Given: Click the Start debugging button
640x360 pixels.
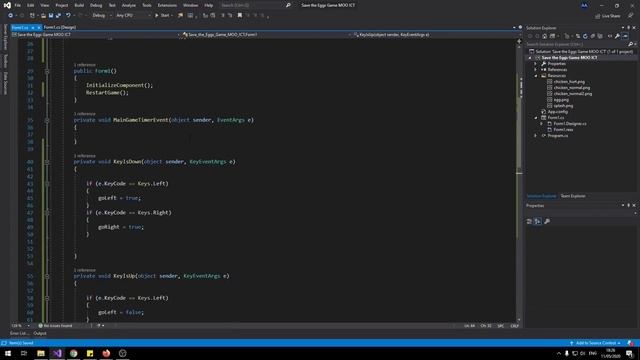Looking at the screenshot, I should (x=162, y=16).
